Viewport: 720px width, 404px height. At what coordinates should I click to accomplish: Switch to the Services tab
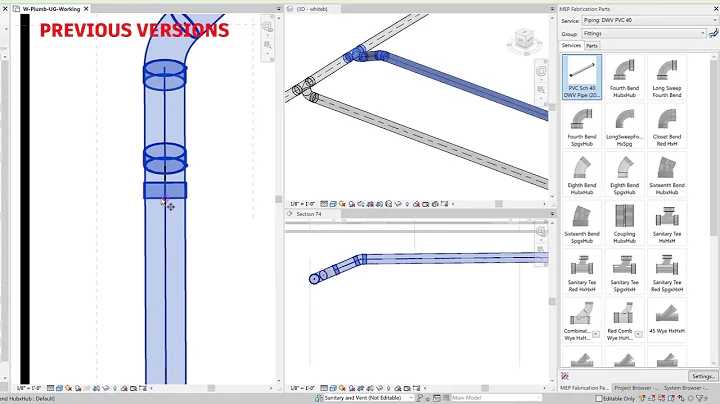pyautogui.click(x=571, y=45)
